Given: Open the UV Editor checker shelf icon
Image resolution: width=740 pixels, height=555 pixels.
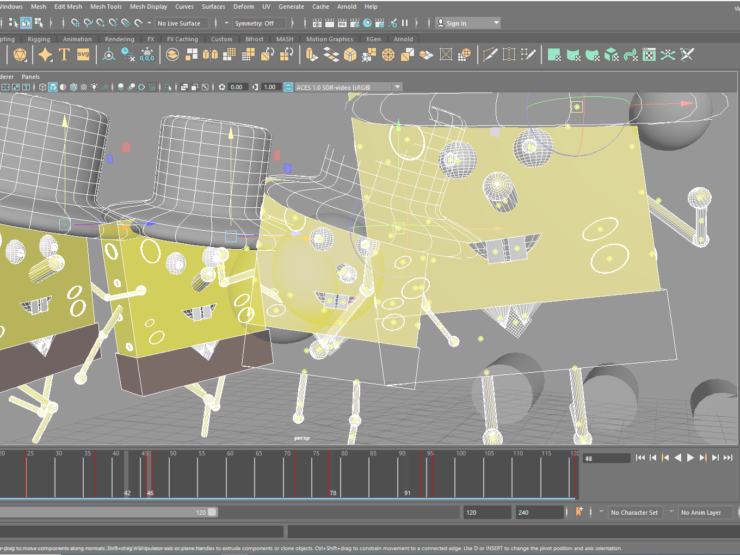Looking at the screenshot, I should (x=649, y=55).
